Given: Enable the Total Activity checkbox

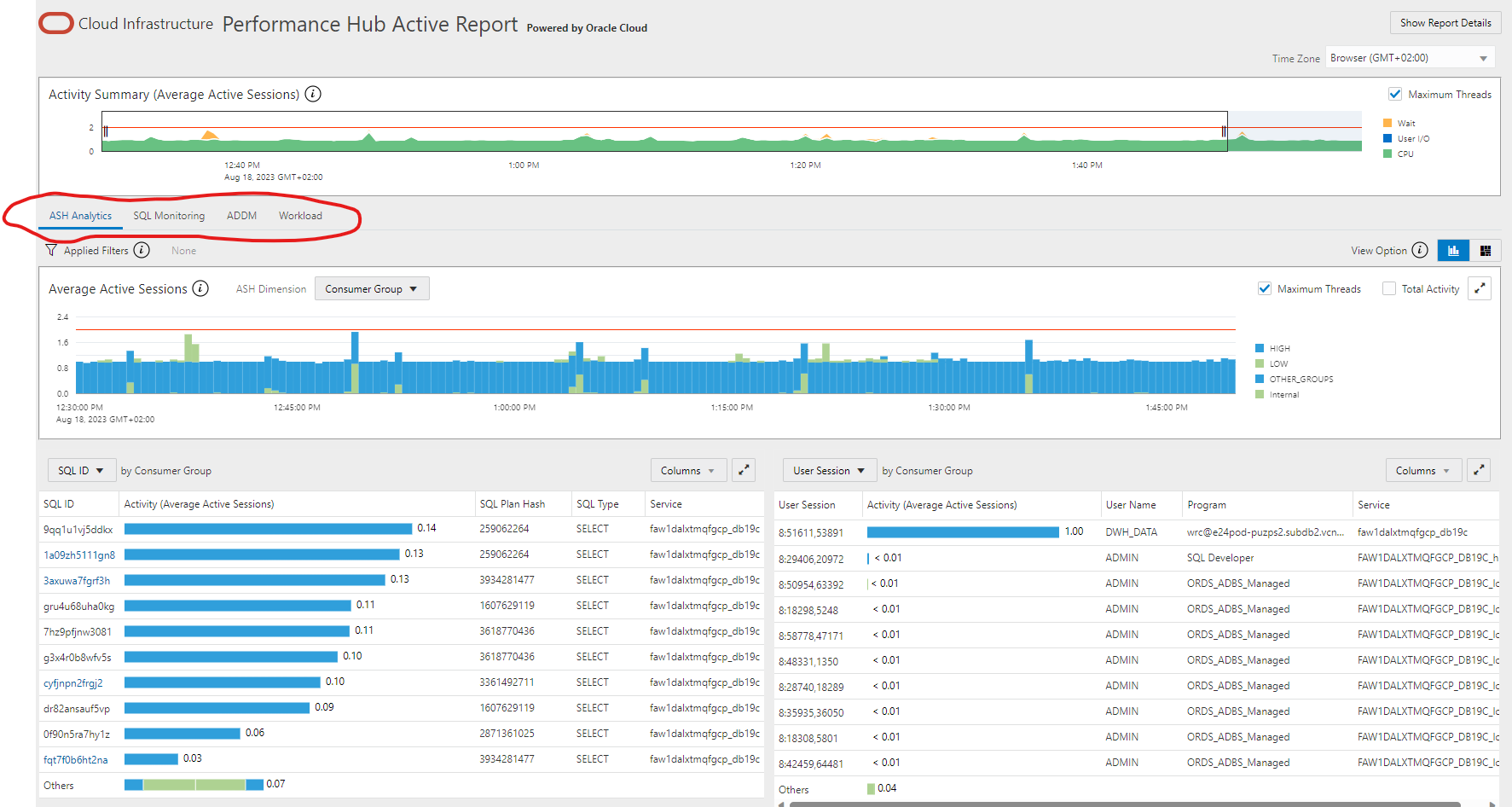Looking at the screenshot, I should tap(1389, 288).
